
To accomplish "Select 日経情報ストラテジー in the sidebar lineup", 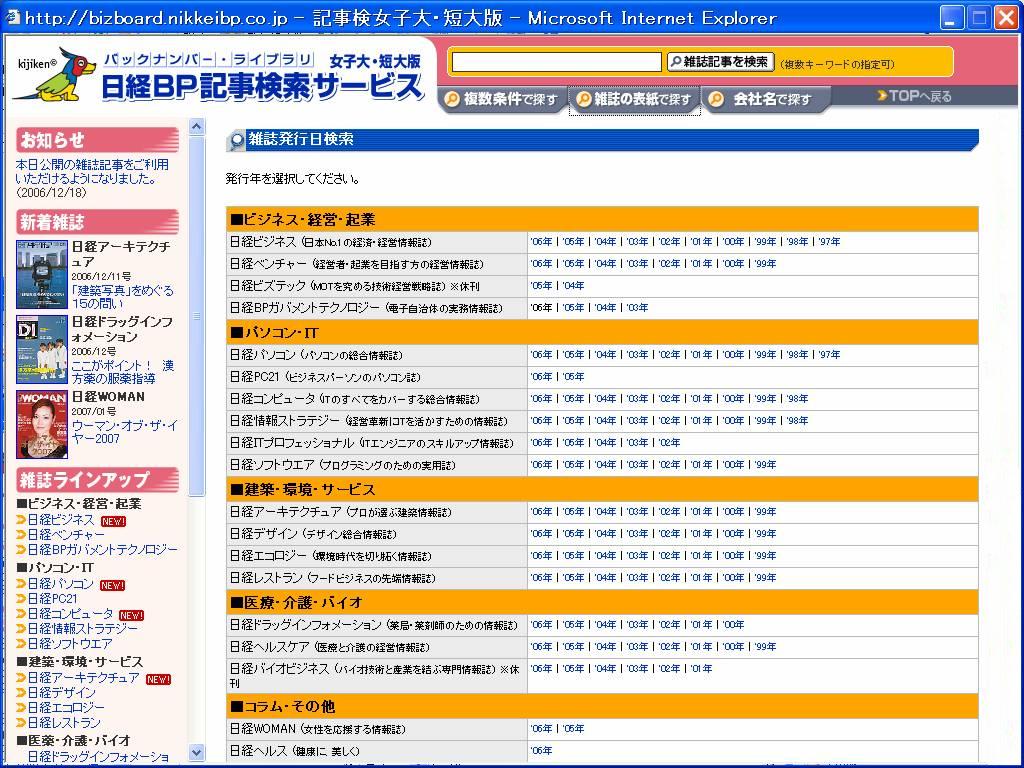I will (82, 629).
